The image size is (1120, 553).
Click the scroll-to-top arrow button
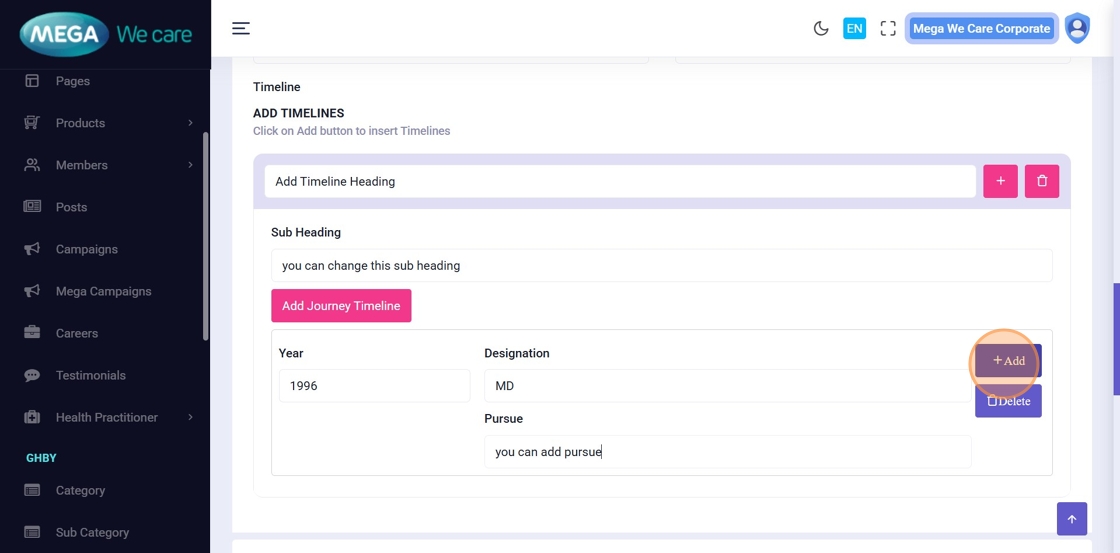pyautogui.click(x=1071, y=519)
